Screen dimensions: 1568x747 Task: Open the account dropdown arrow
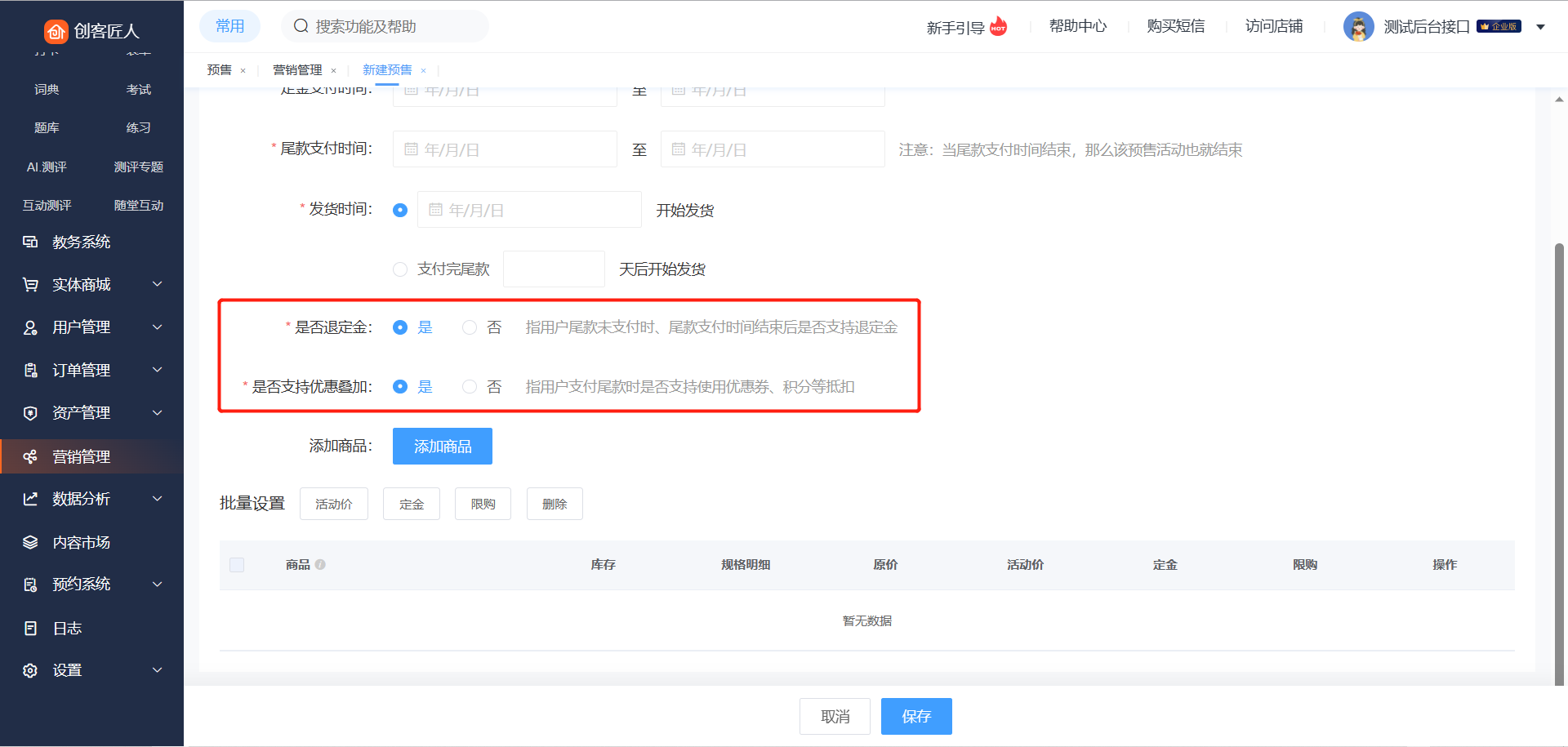pos(1540,27)
